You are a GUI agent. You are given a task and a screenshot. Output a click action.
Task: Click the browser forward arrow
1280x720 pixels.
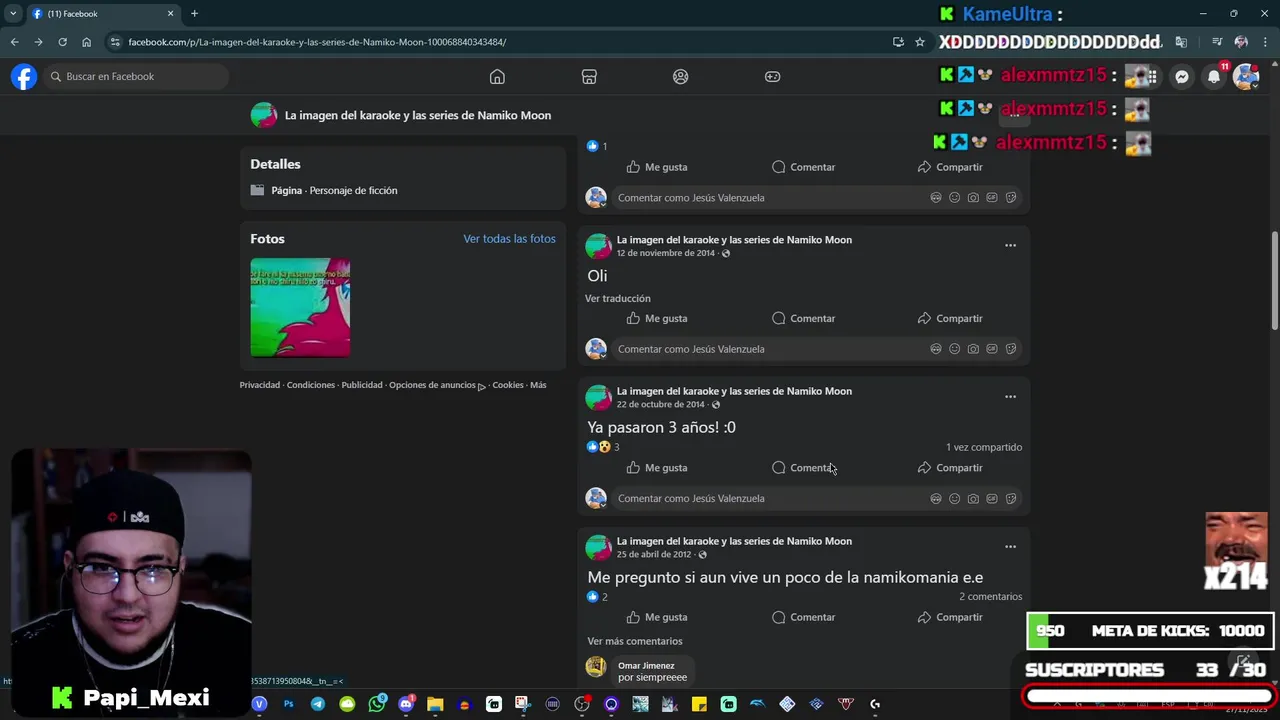click(x=38, y=42)
